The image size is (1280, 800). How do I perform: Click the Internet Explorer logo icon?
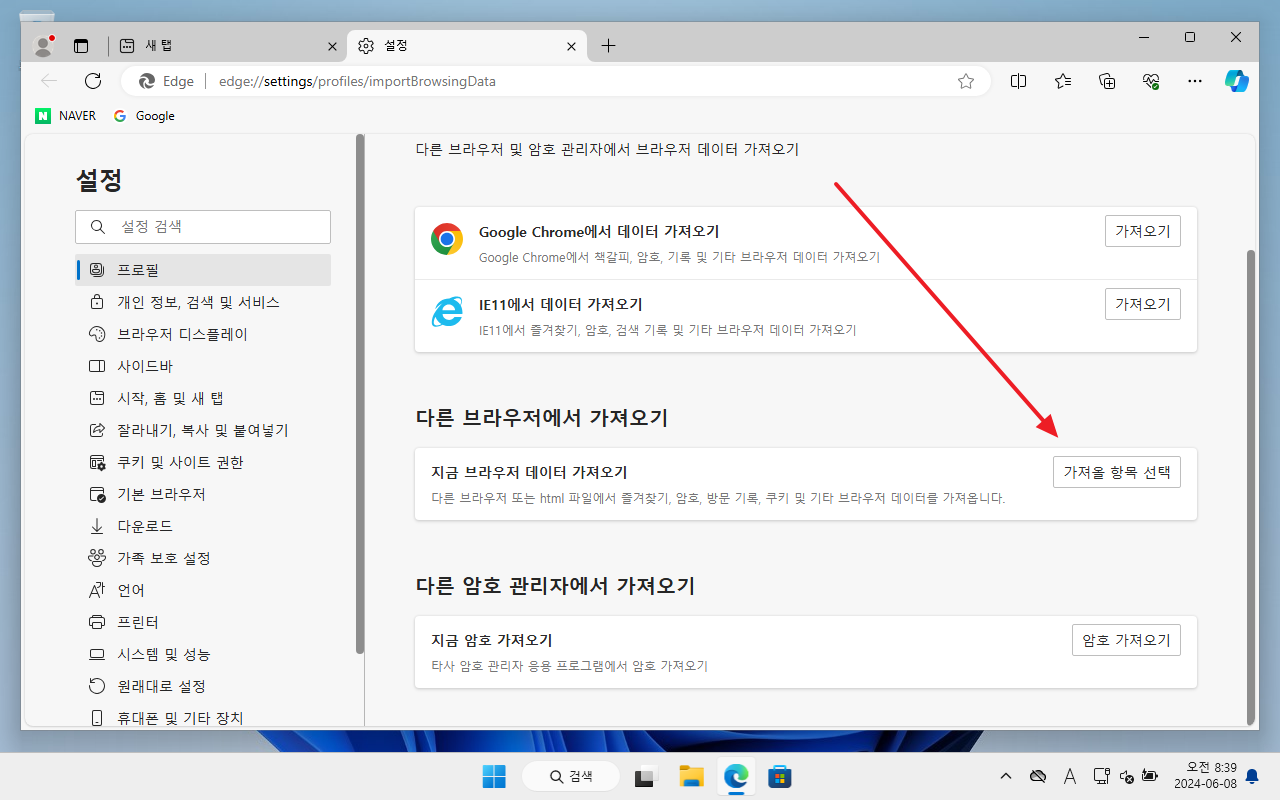(x=447, y=312)
